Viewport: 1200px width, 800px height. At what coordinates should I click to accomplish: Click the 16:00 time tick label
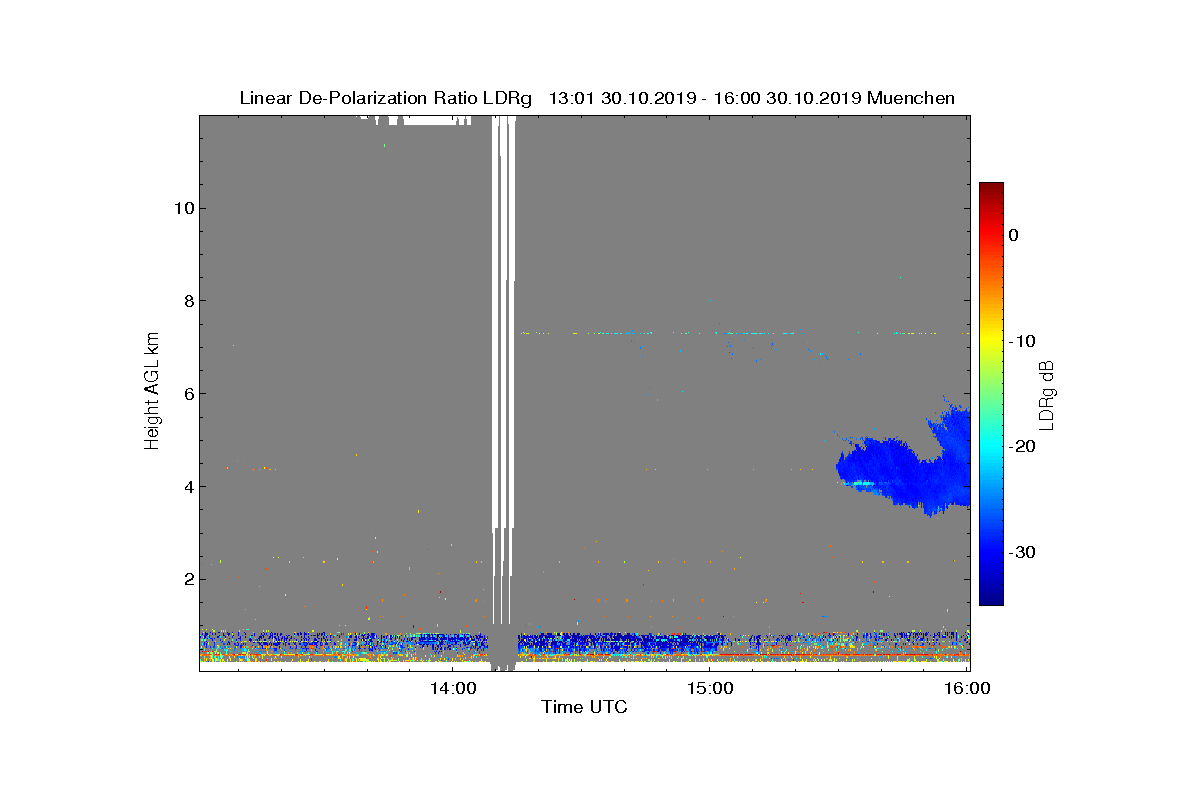coord(968,688)
